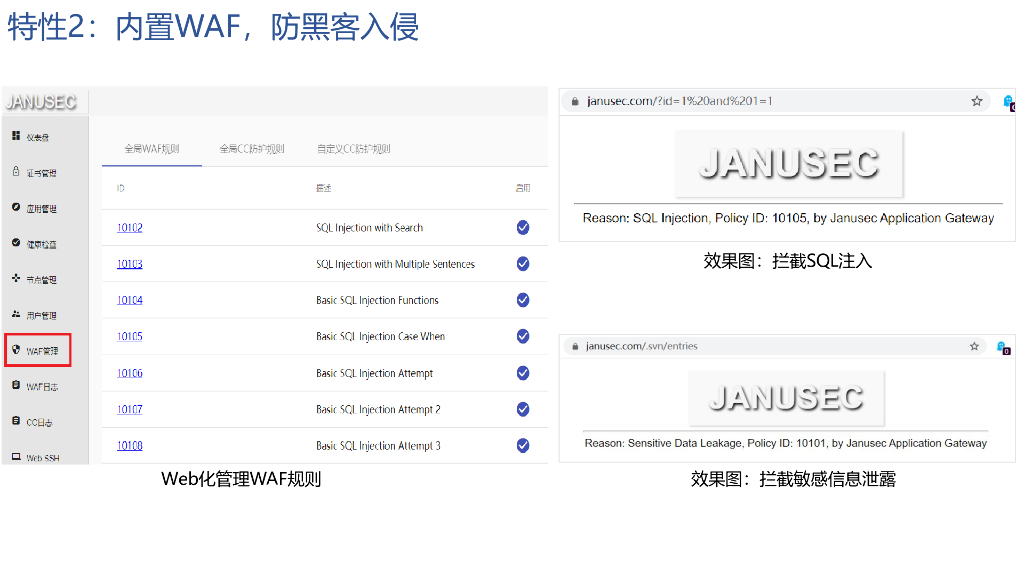Switch to the 全局CC防护规则 tab
Image resolution: width=1024 pixels, height=576 pixels.
point(252,149)
